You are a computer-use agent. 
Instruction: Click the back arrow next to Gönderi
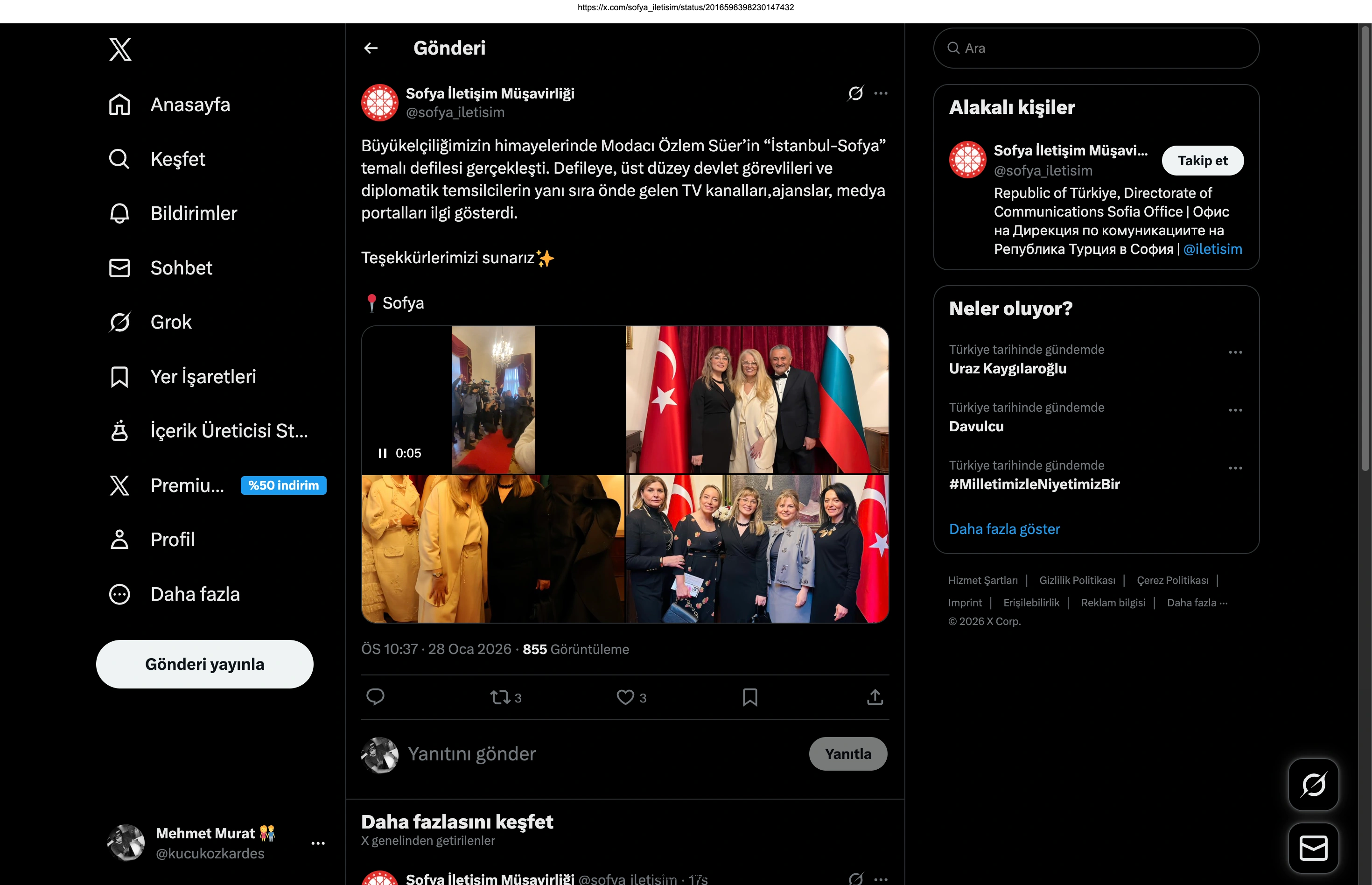371,48
